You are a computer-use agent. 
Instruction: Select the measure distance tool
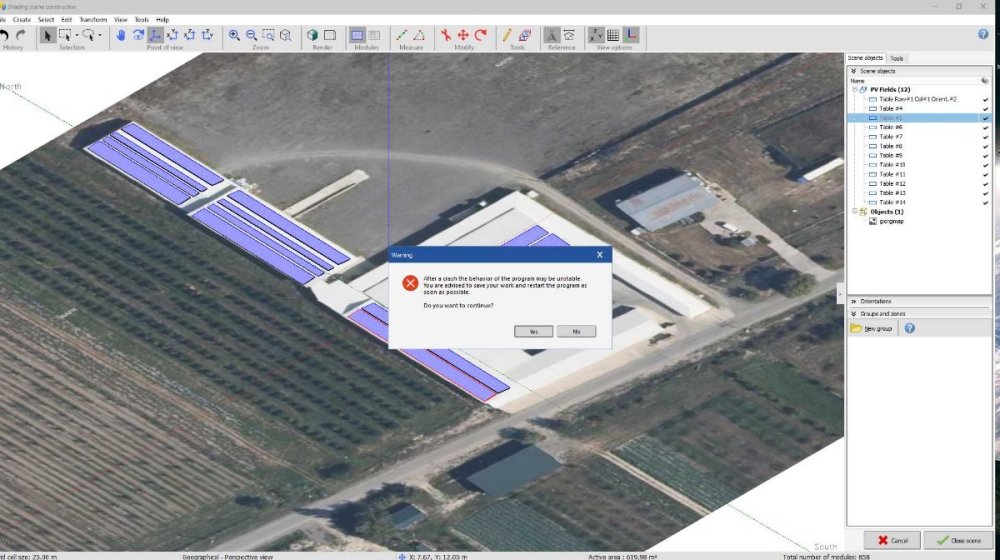click(402, 35)
